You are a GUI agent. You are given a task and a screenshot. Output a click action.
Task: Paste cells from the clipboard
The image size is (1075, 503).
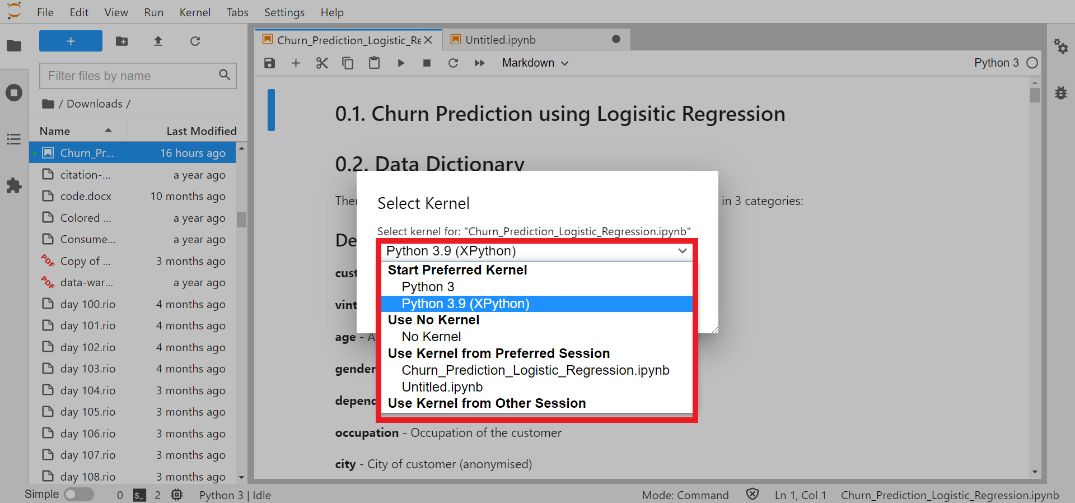374,63
